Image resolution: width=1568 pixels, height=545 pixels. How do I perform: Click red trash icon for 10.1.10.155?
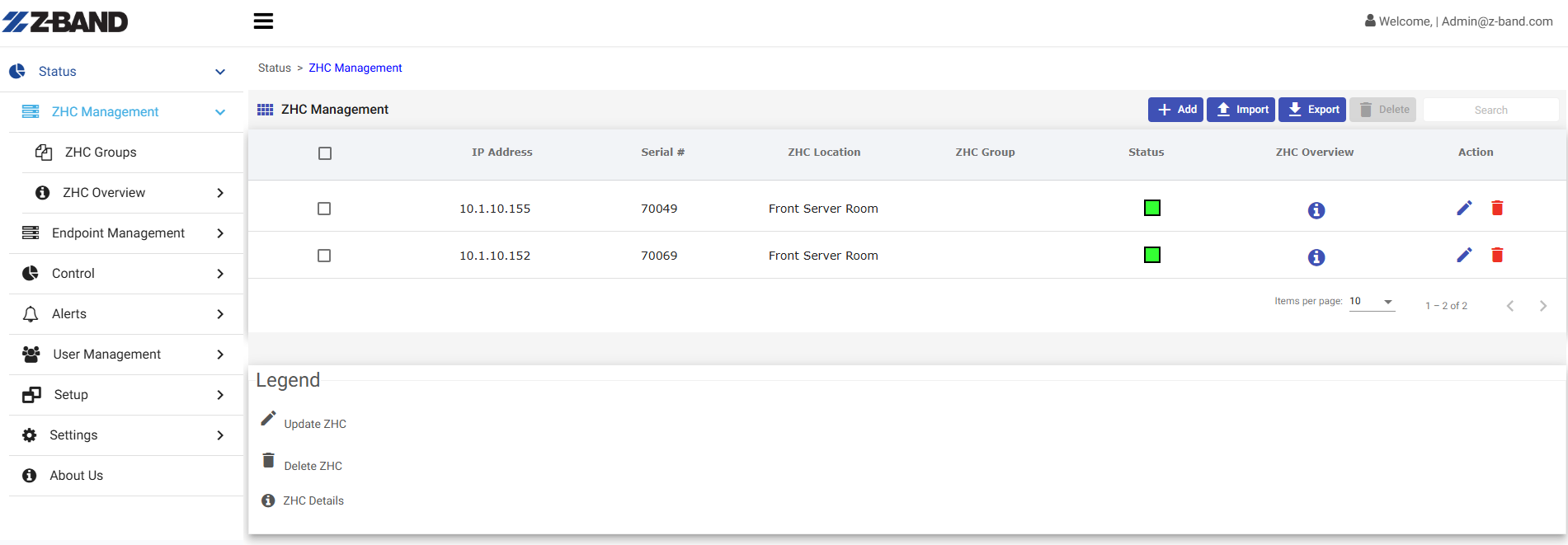1497,208
